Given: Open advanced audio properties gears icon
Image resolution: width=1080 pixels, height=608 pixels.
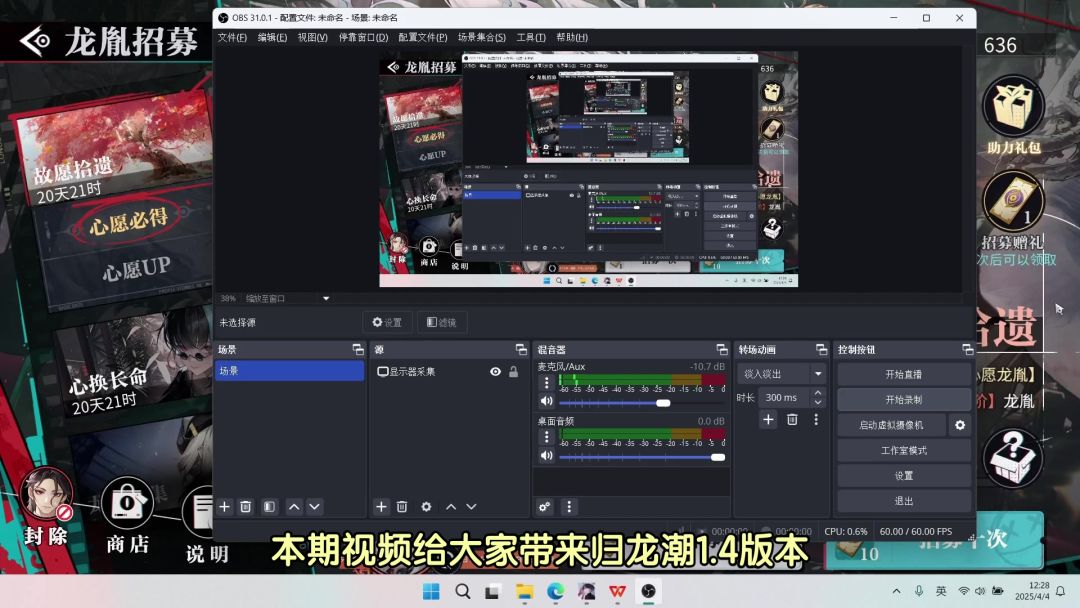Looking at the screenshot, I should [545, 507].
